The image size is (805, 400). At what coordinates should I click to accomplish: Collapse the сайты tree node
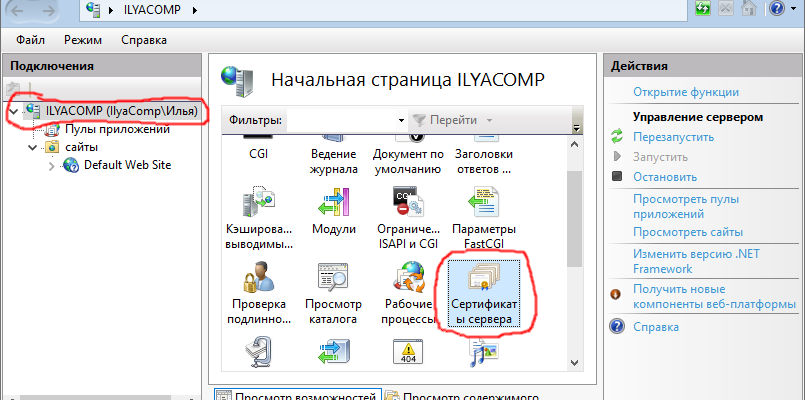click(33, 148)
